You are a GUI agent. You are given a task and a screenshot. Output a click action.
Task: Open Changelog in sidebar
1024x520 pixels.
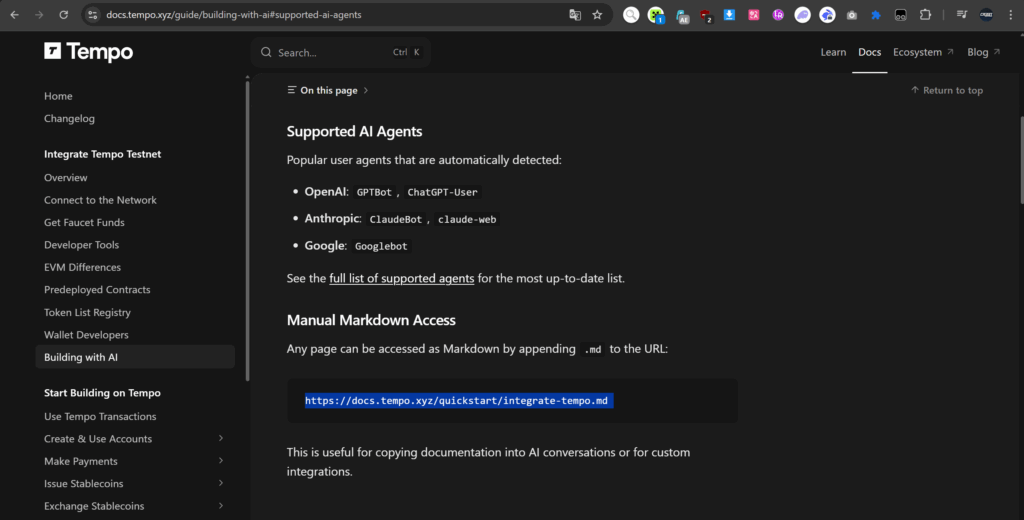click(69, 118)
